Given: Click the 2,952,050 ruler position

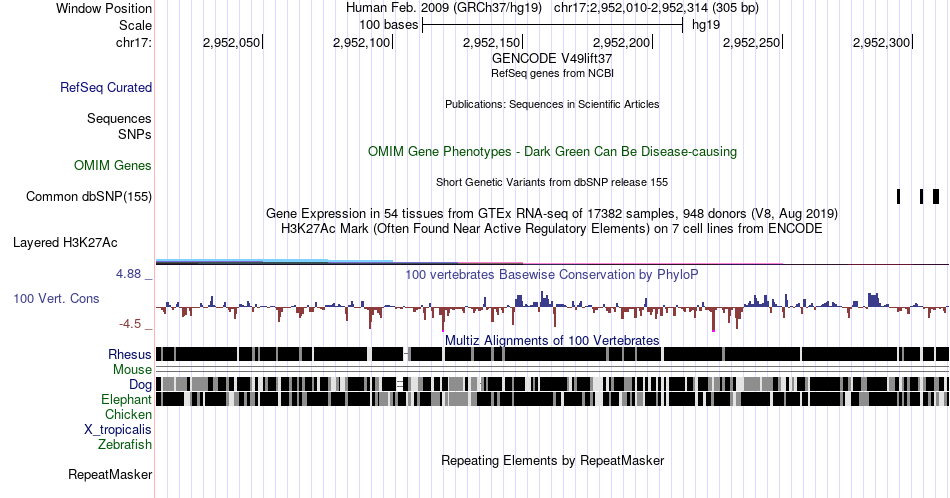Looking at the screenshot, I should point(231,42).
